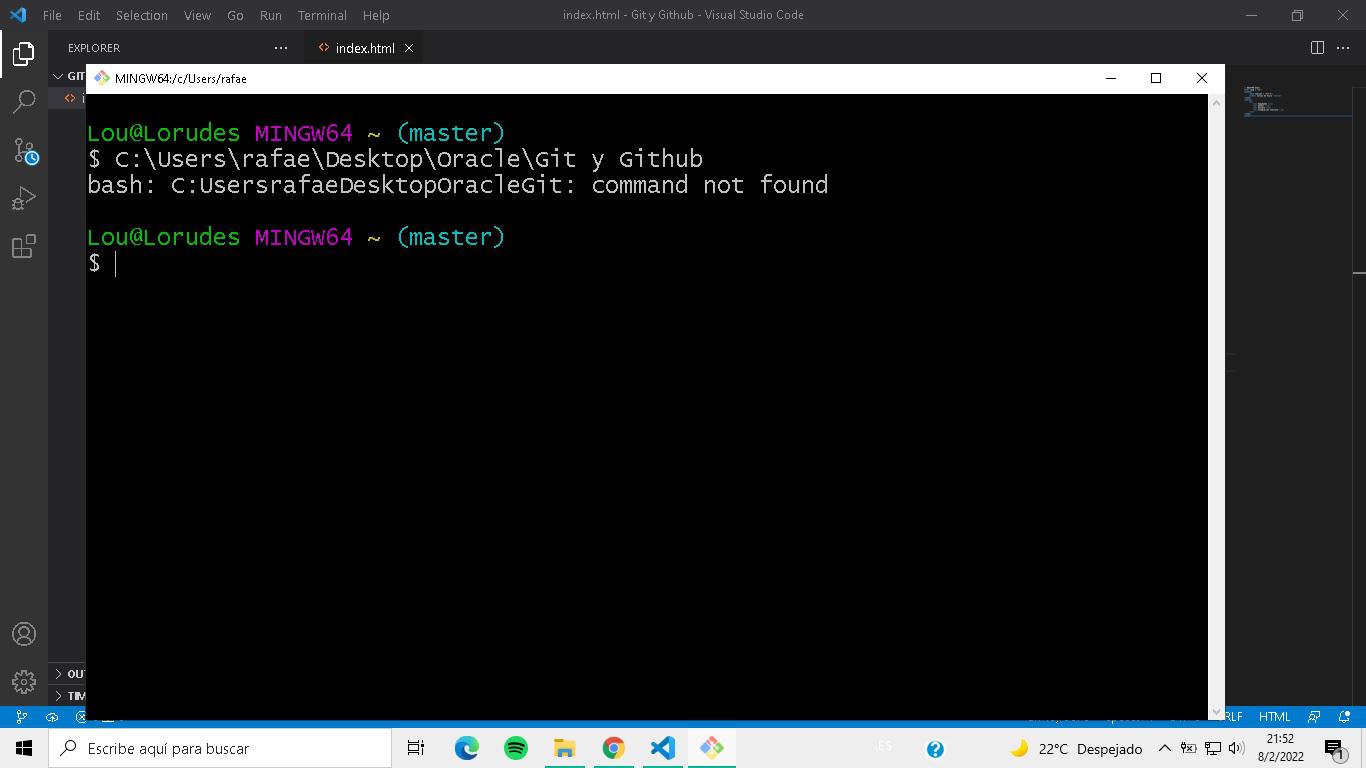Image resolution: width=1366 pixels, height=768 pixels.
Task: Expand the OUTLINE section in Explorer
Action: (68, 674)
